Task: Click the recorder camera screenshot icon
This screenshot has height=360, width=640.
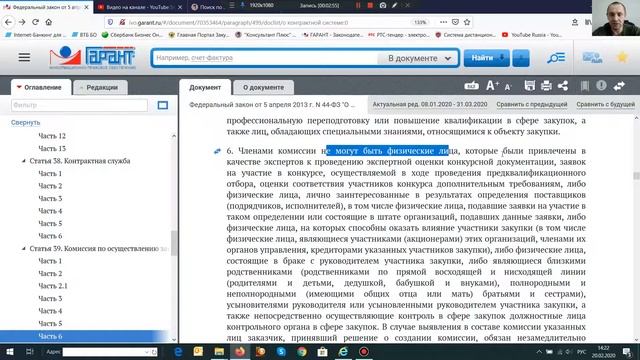Action: click(x=382, y=5)
